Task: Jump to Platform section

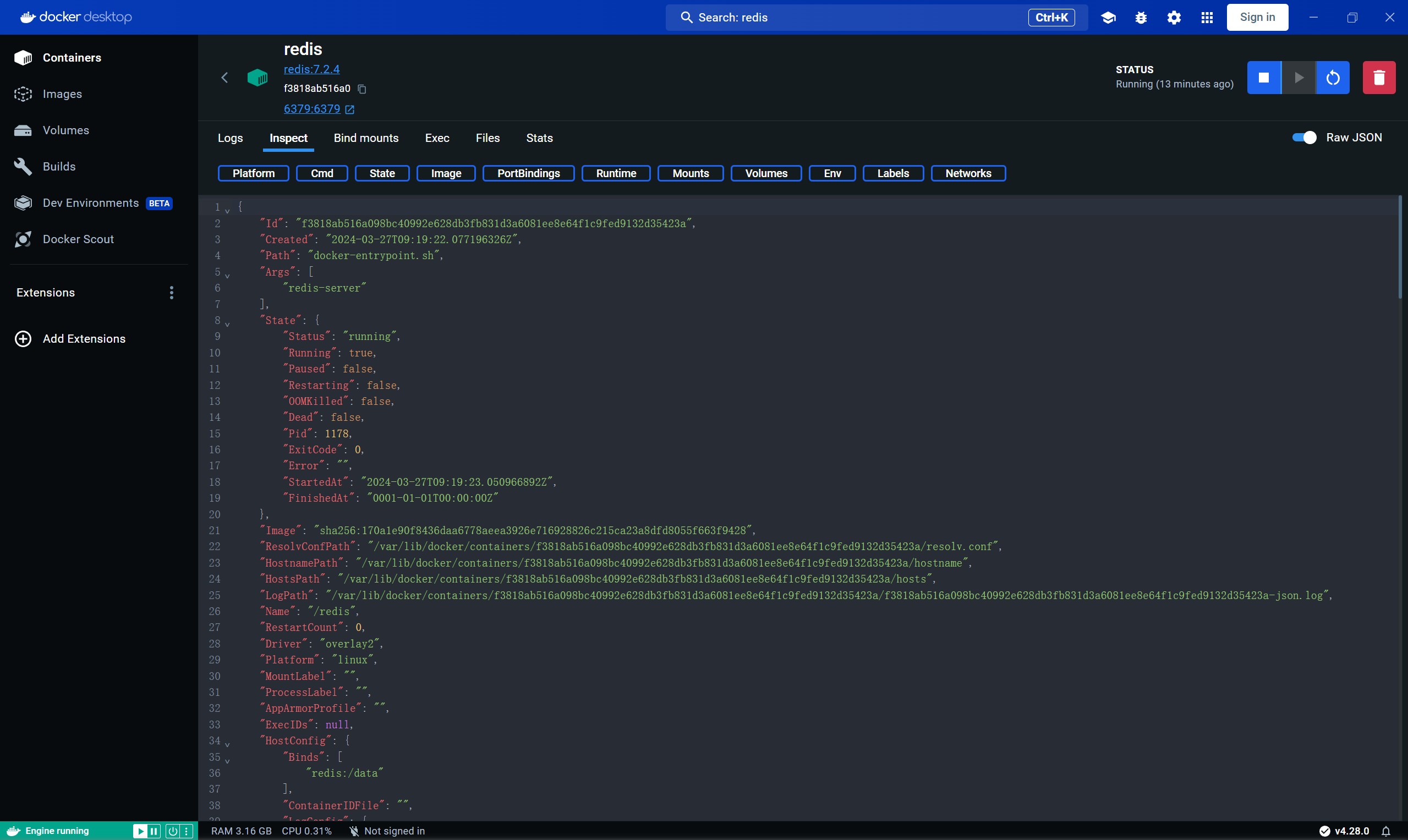Action: [x=253, y=173]
